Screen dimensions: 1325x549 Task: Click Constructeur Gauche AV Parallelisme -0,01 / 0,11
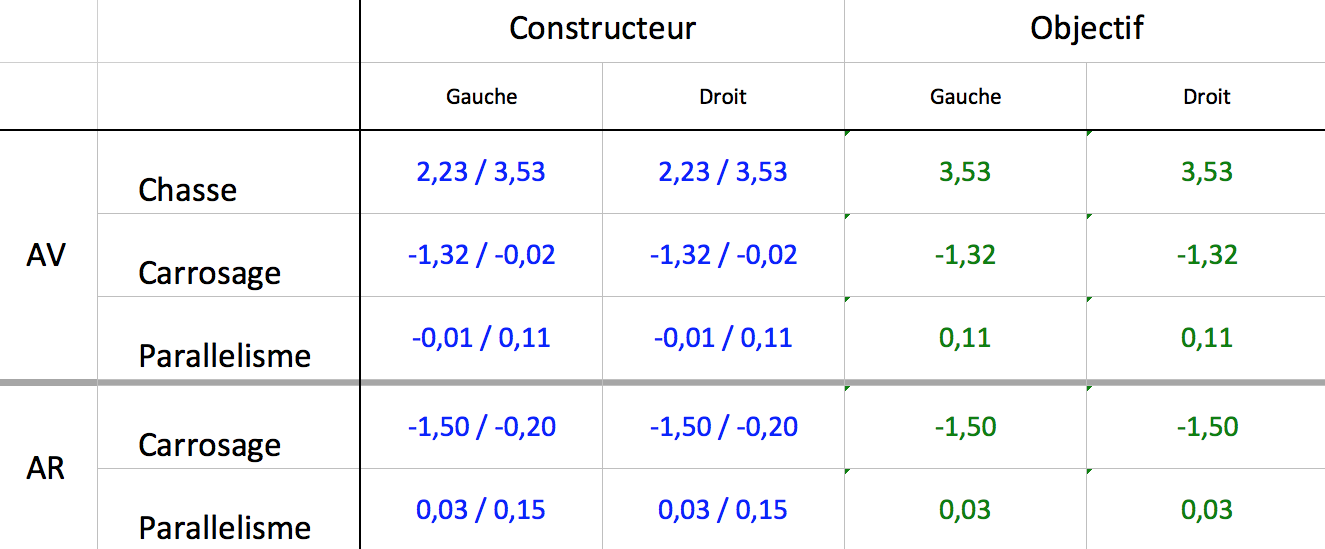click(x=481, y=338)
